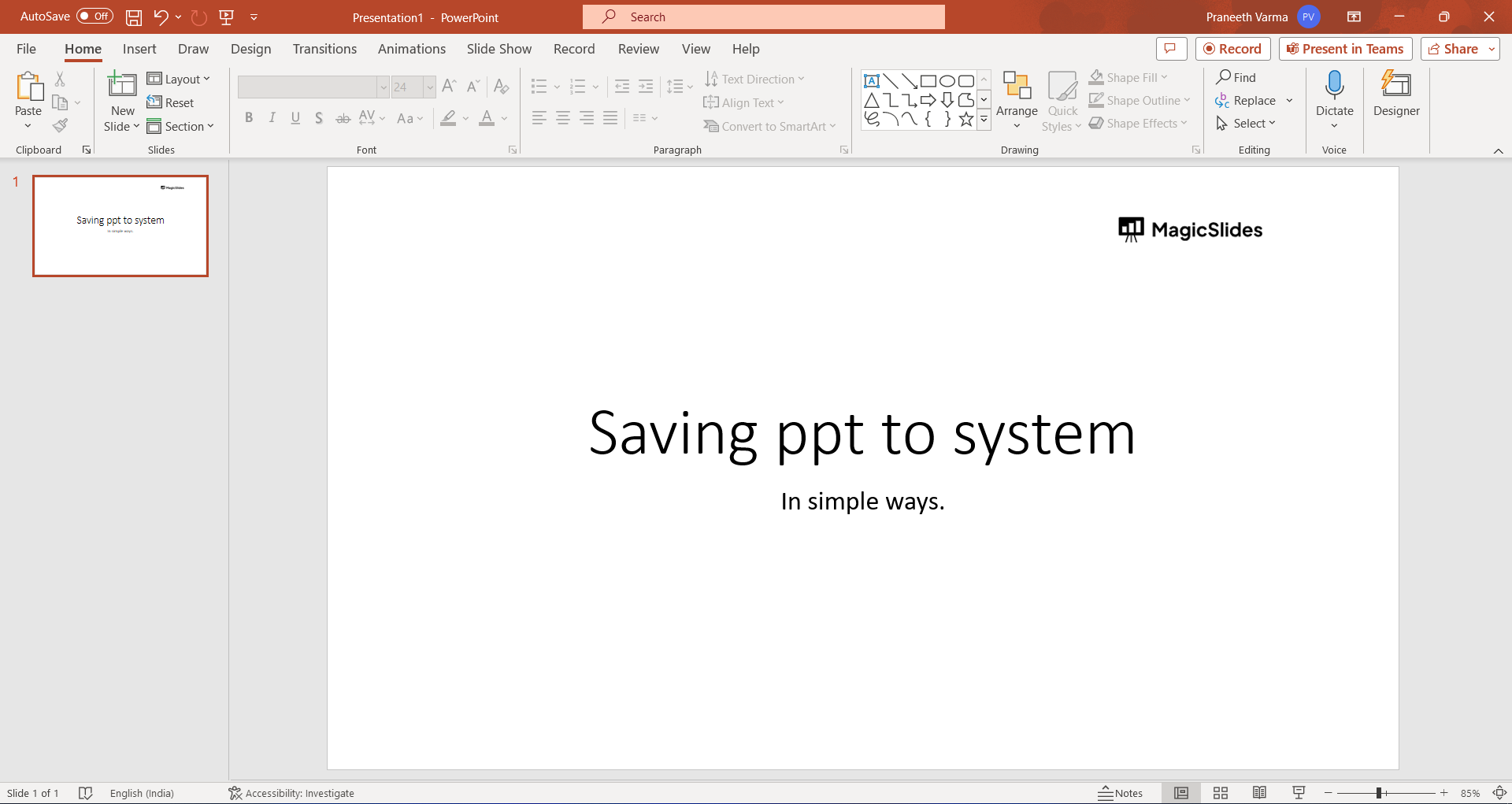Expand the Layout dropdown
1512x804 pixels.
click(x=179, y=79)
